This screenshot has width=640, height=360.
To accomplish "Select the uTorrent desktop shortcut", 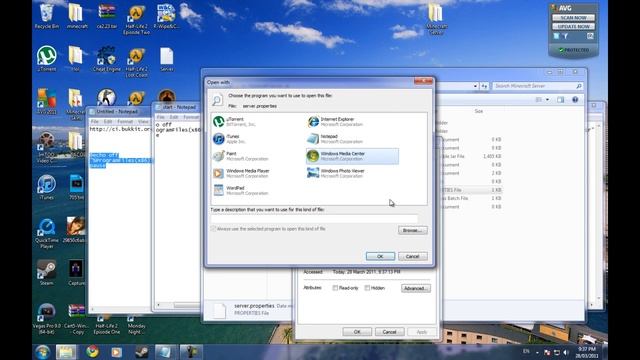I will tap(47, 59).
